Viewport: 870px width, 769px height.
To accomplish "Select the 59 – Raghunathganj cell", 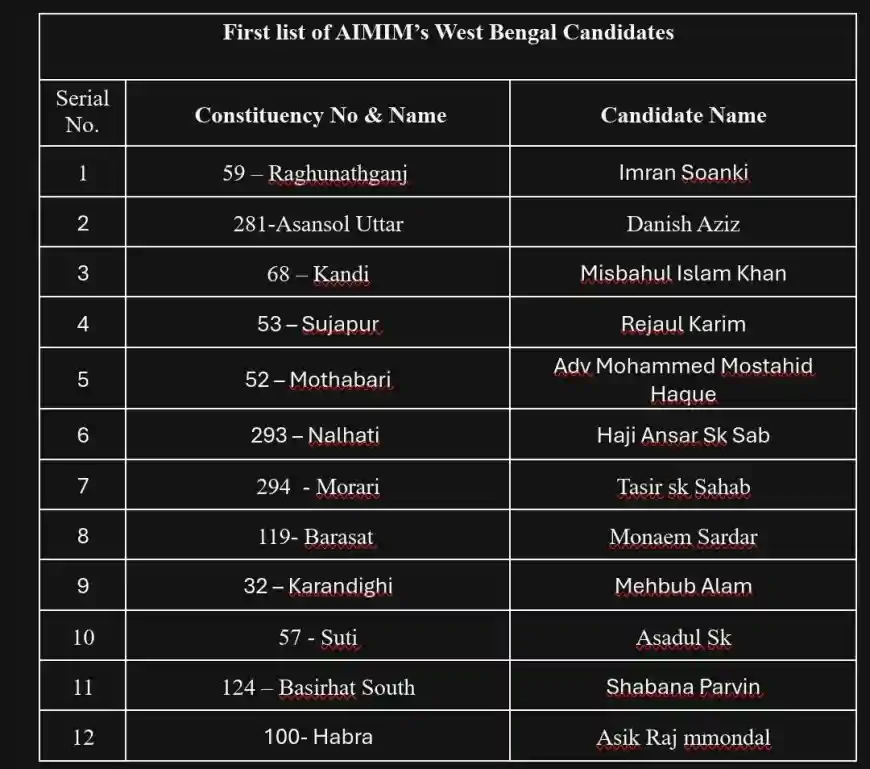I will tap(315, 173).
